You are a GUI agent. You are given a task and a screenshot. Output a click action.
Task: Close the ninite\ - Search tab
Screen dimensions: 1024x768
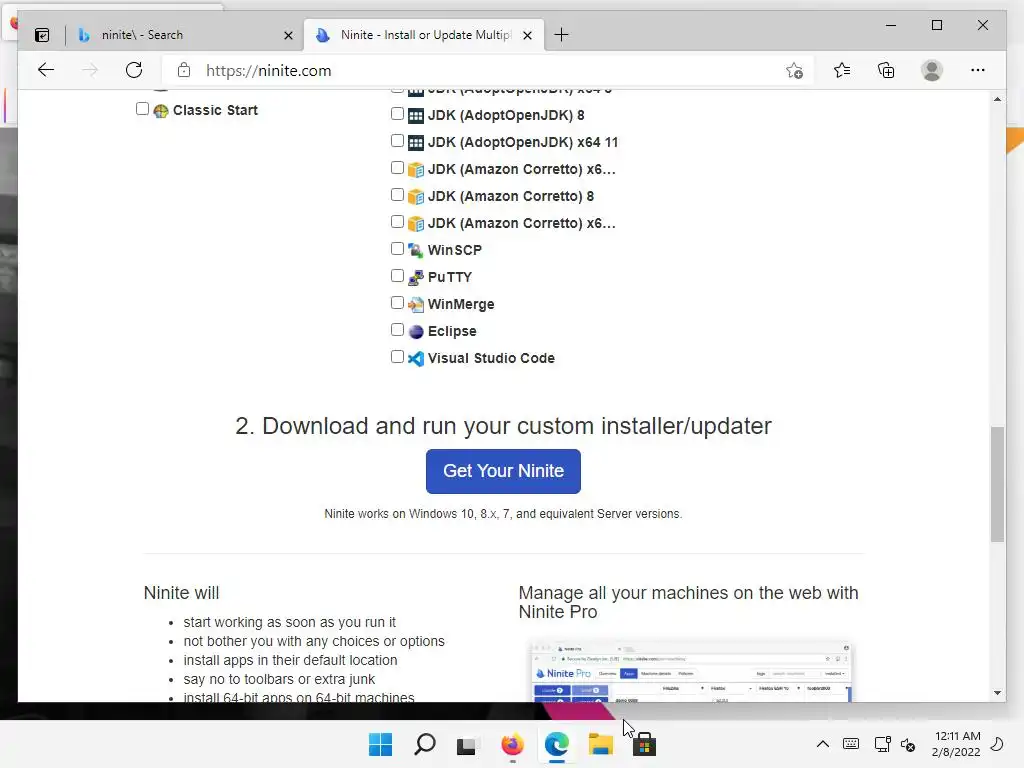[x=288, y=35]
